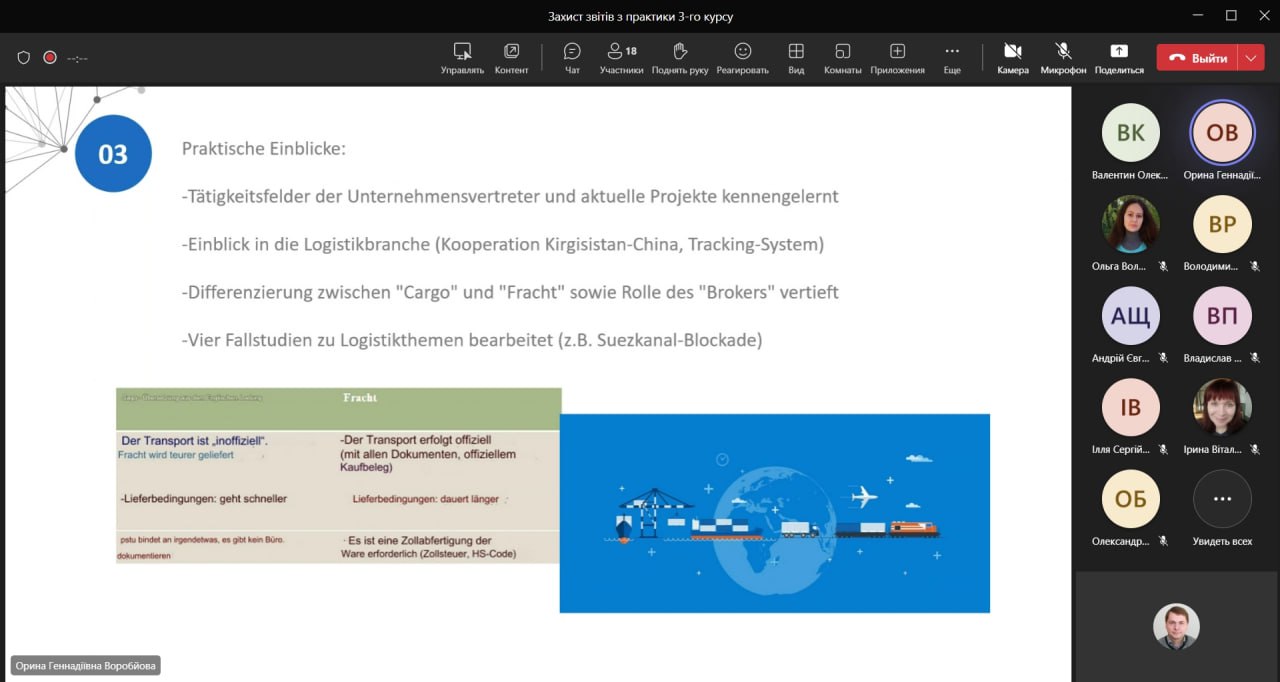
Task: Click the shield security icon
Action: [24, 58]
